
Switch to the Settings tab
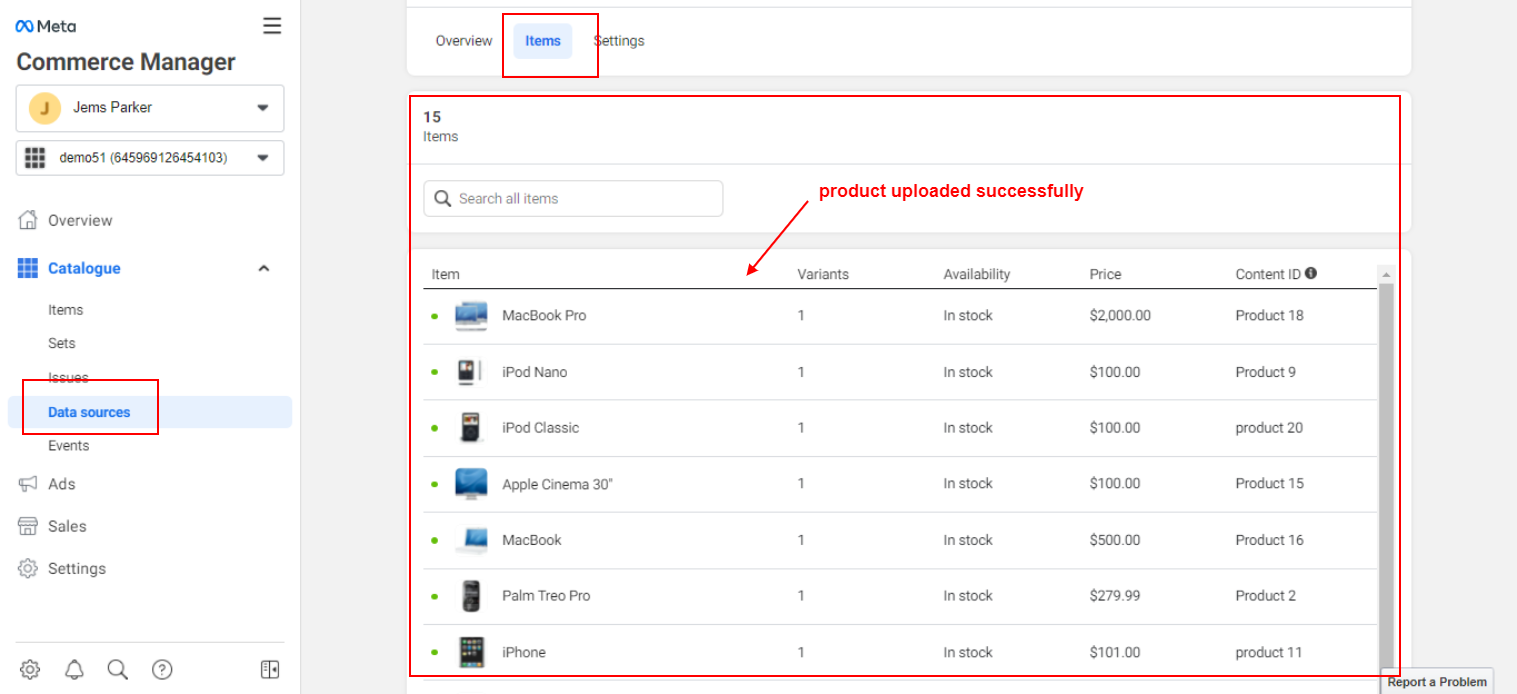click(x=619, y=41)
